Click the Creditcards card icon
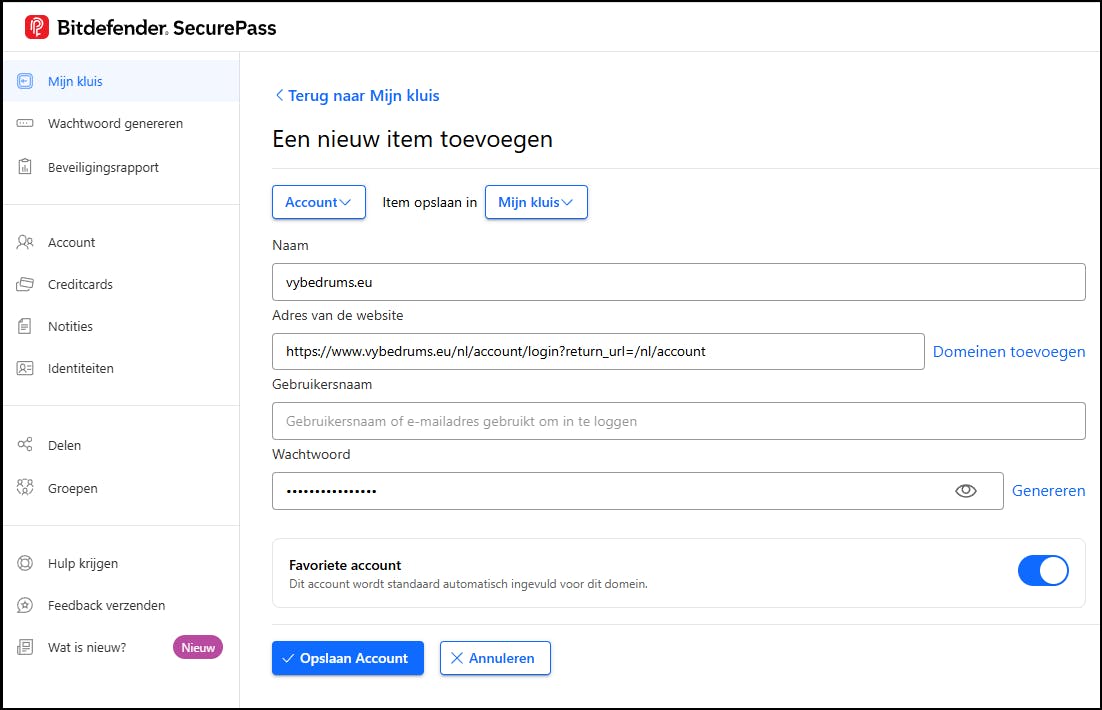This screenshot has height=710, width=1102. coord(25,284)
